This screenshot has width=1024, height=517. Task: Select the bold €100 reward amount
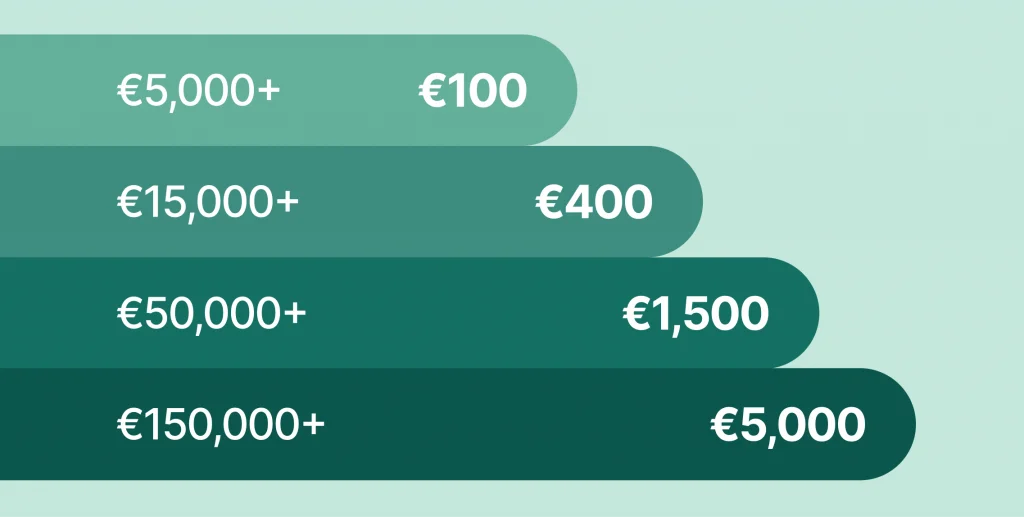[x=472, y=92]
